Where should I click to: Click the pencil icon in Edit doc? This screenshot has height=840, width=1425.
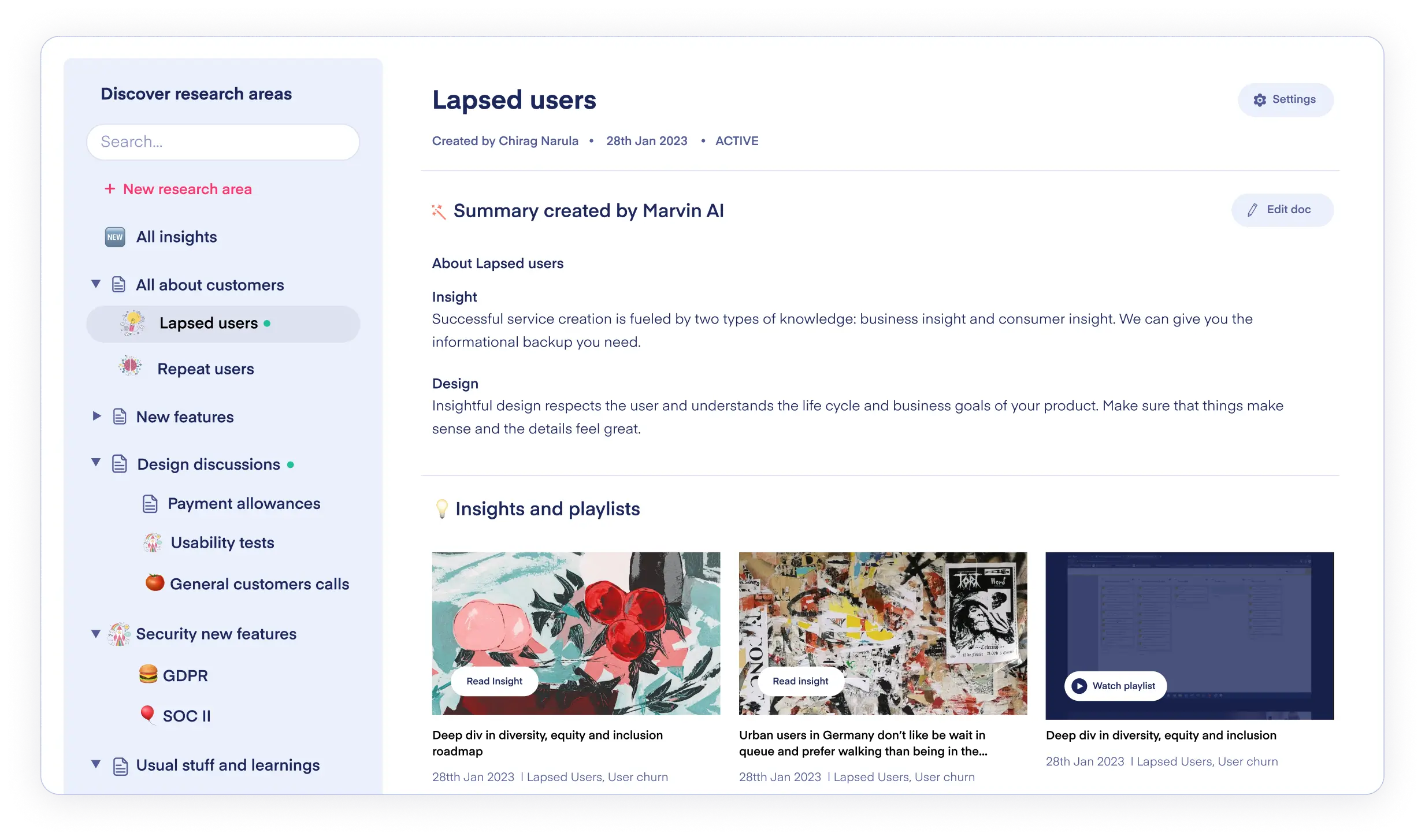1252,210
